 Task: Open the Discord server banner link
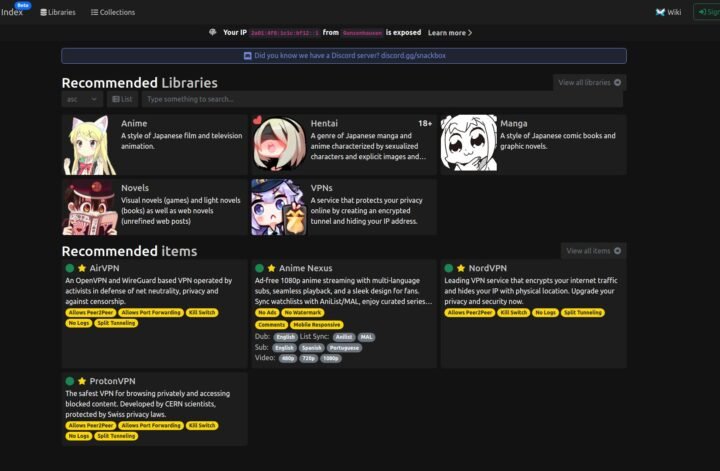coord(343,56)
